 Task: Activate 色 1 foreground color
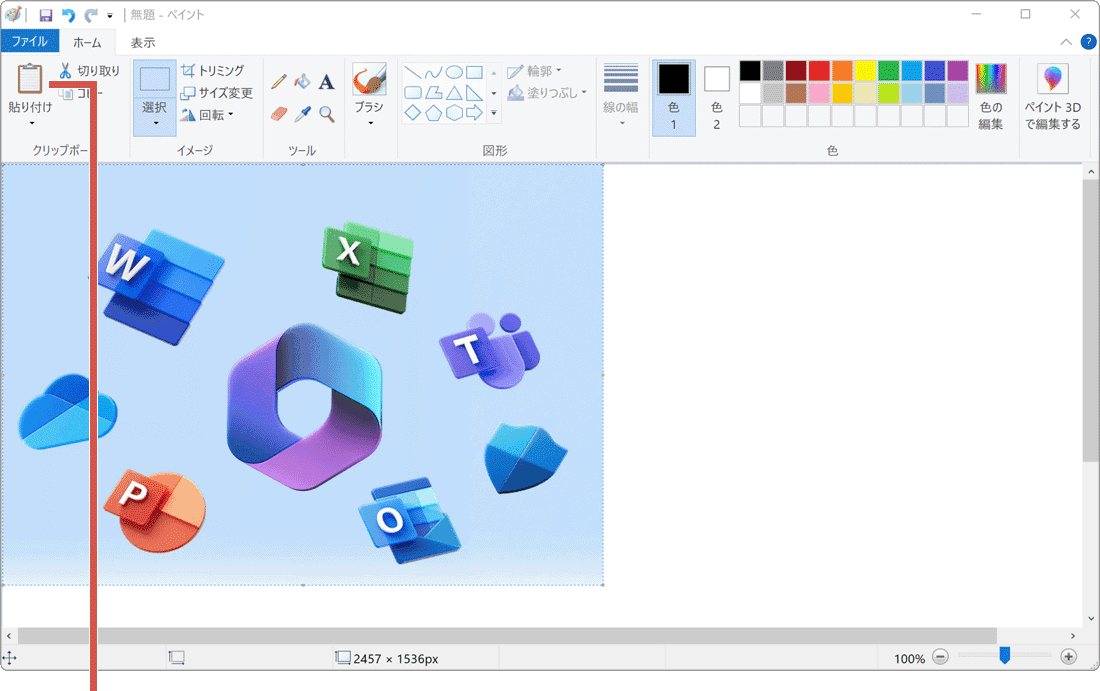673,98
